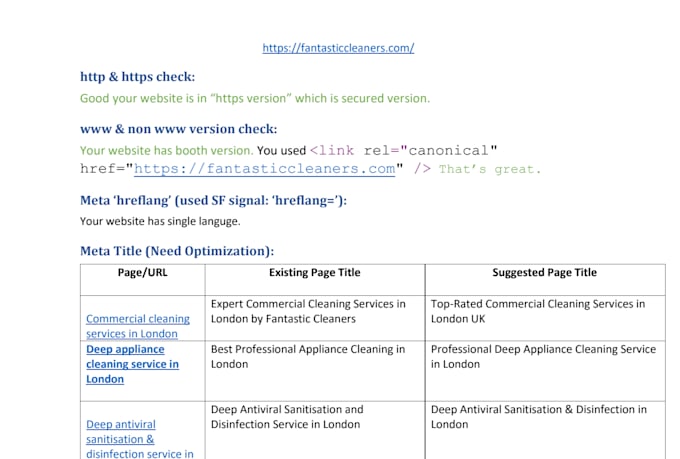
Task: Select 'Meta Title (Need Optimization):' heading
Action: pyautogui.click(x=177, y=251)
